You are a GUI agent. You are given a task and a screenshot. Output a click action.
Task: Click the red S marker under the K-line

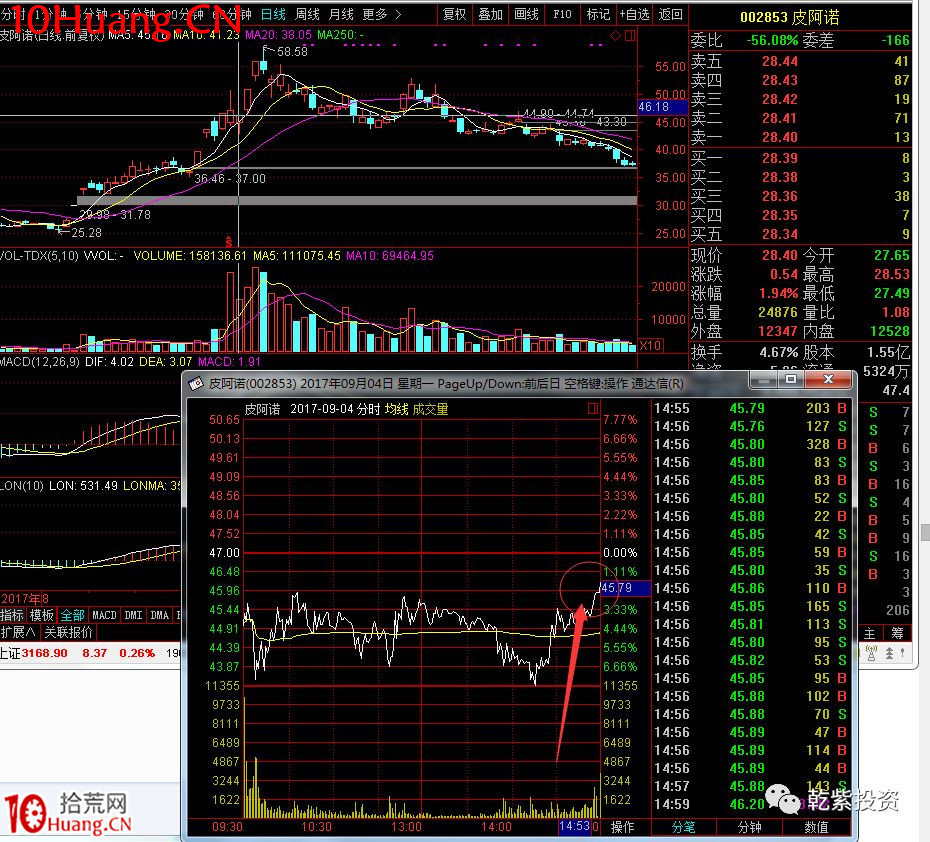tap(229, 242)
